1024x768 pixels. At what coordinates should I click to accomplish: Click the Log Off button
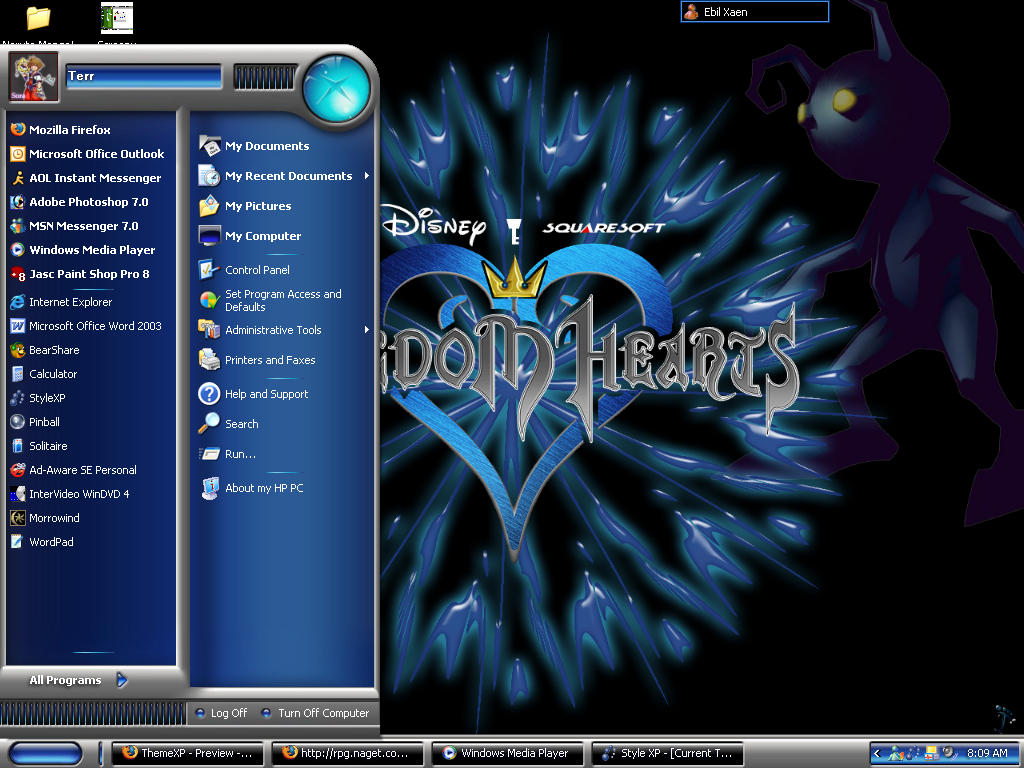[224, 713]
